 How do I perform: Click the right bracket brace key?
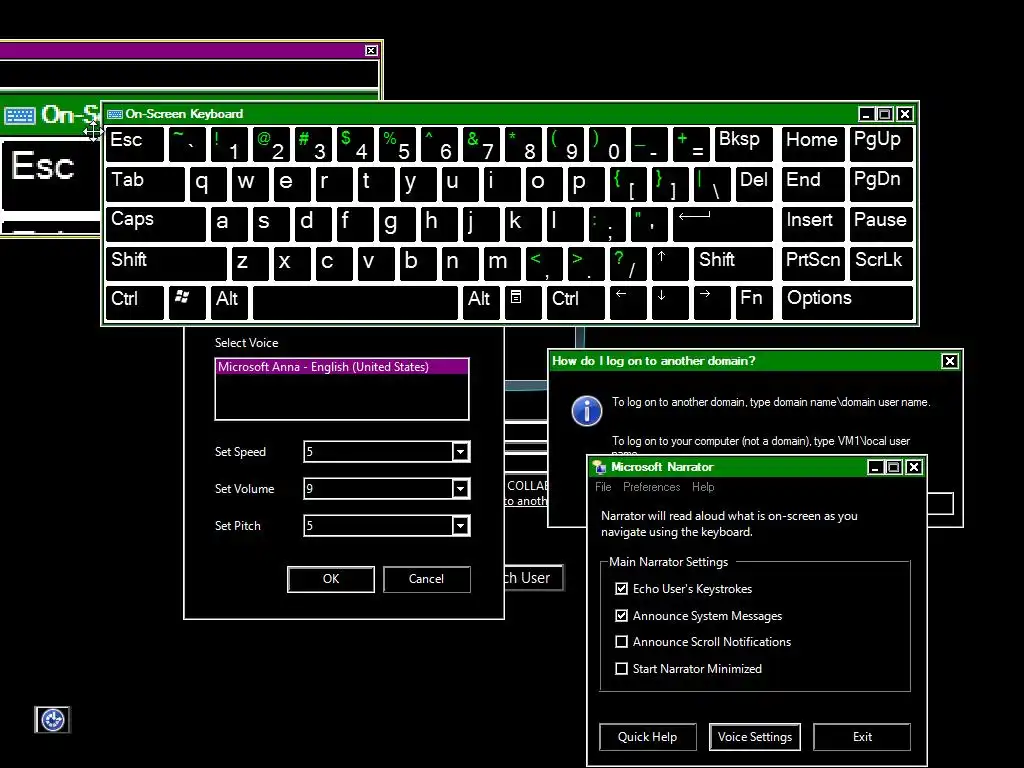click(x=669, y=185)
